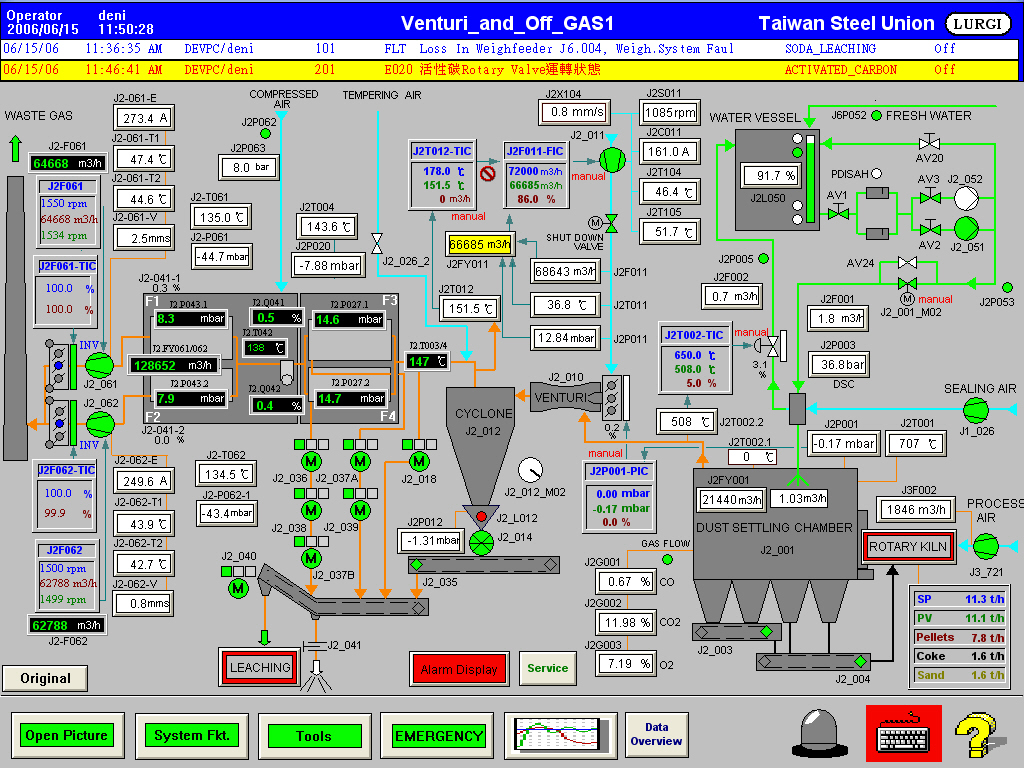This screenshot has width=1024, height=768.
Task: Open the System Fkt. menu
Action: point(192,735)
